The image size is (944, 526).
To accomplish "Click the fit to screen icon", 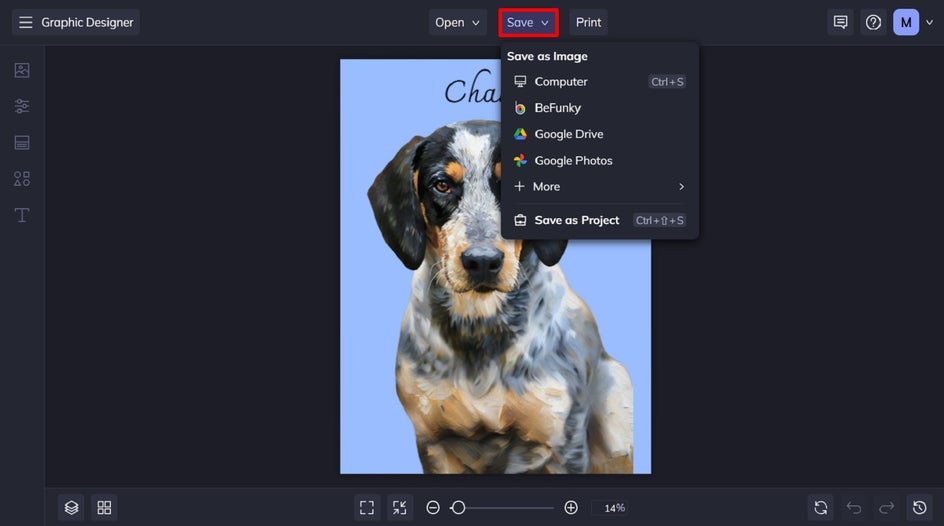I will 367,508.
